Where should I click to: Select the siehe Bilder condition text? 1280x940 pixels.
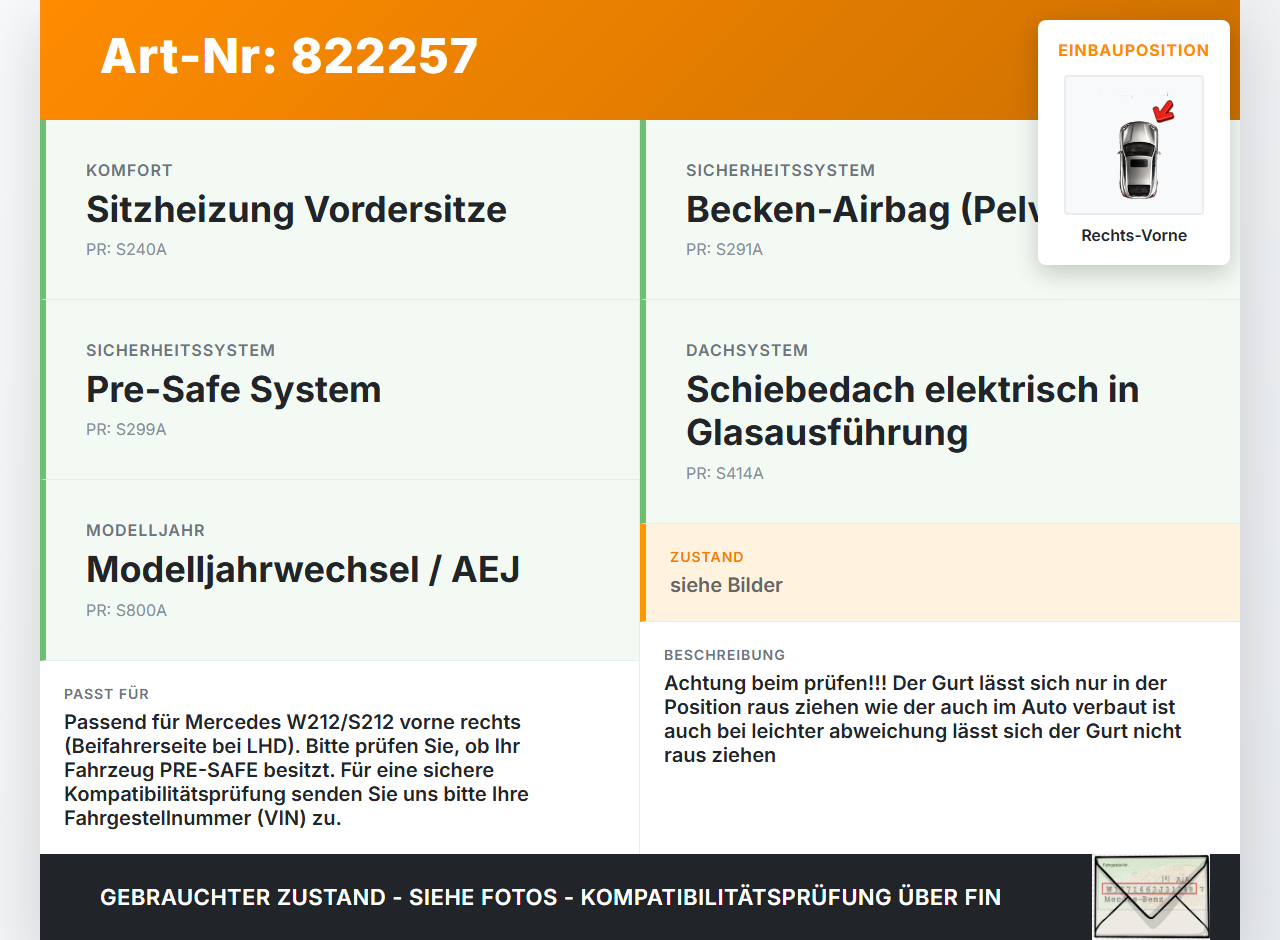pyautogui.click(x=726, y=585)
